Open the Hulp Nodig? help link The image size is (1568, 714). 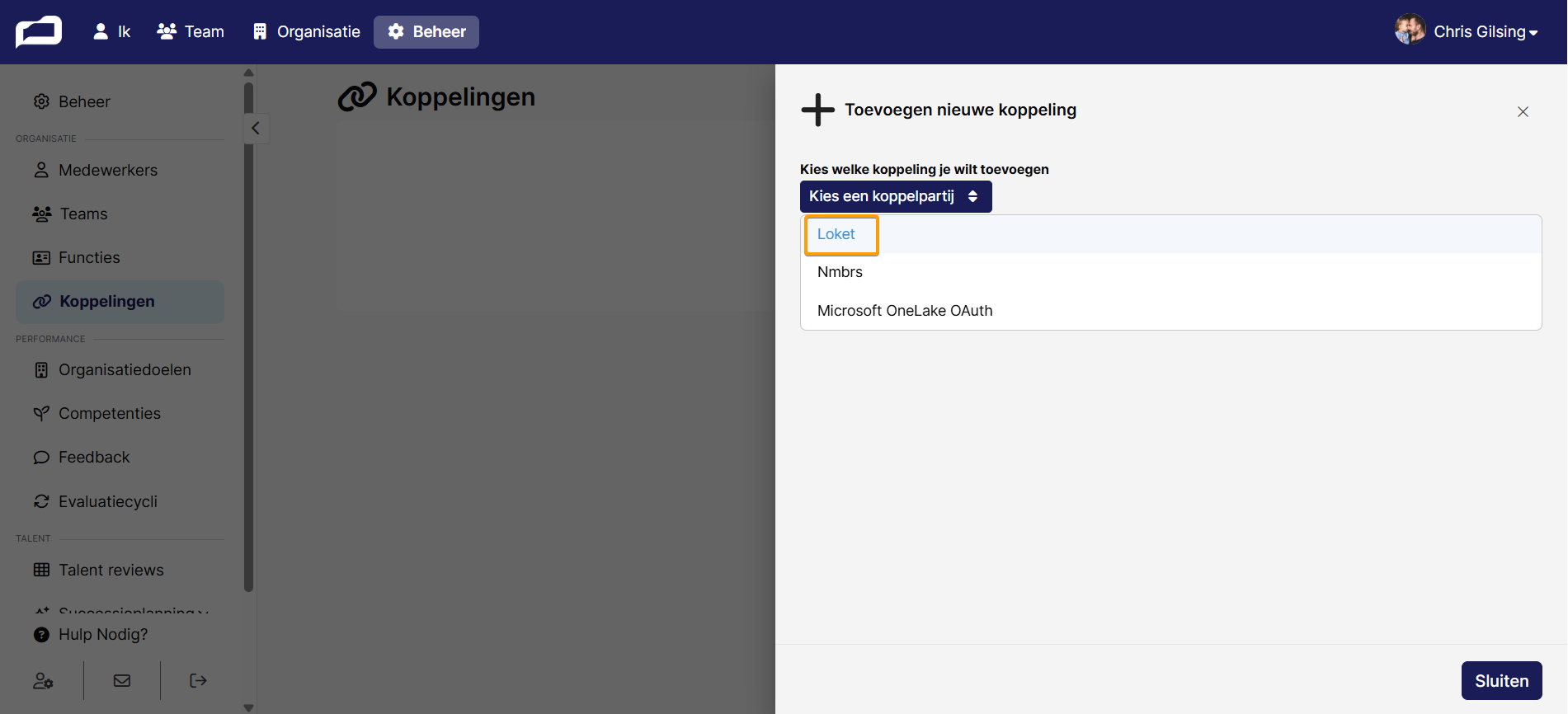click(x=91, y=634)
